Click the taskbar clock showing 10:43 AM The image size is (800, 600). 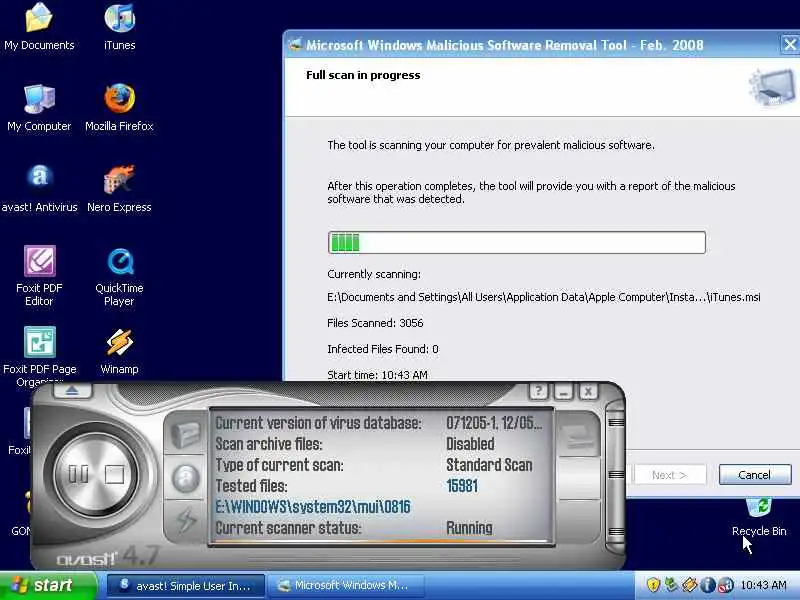[x=764, y=585]
